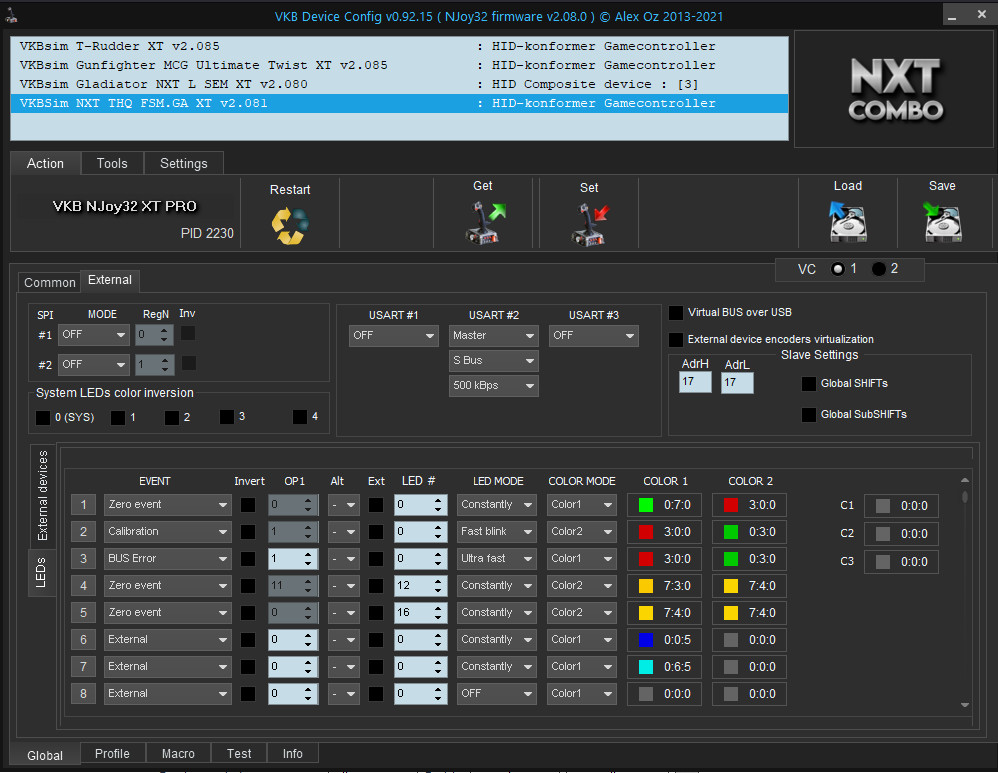Viewport: 998px width, 773px height.
Task: Click LED # field in row 4
Action: pyautogui.click(x=420, y=586)
